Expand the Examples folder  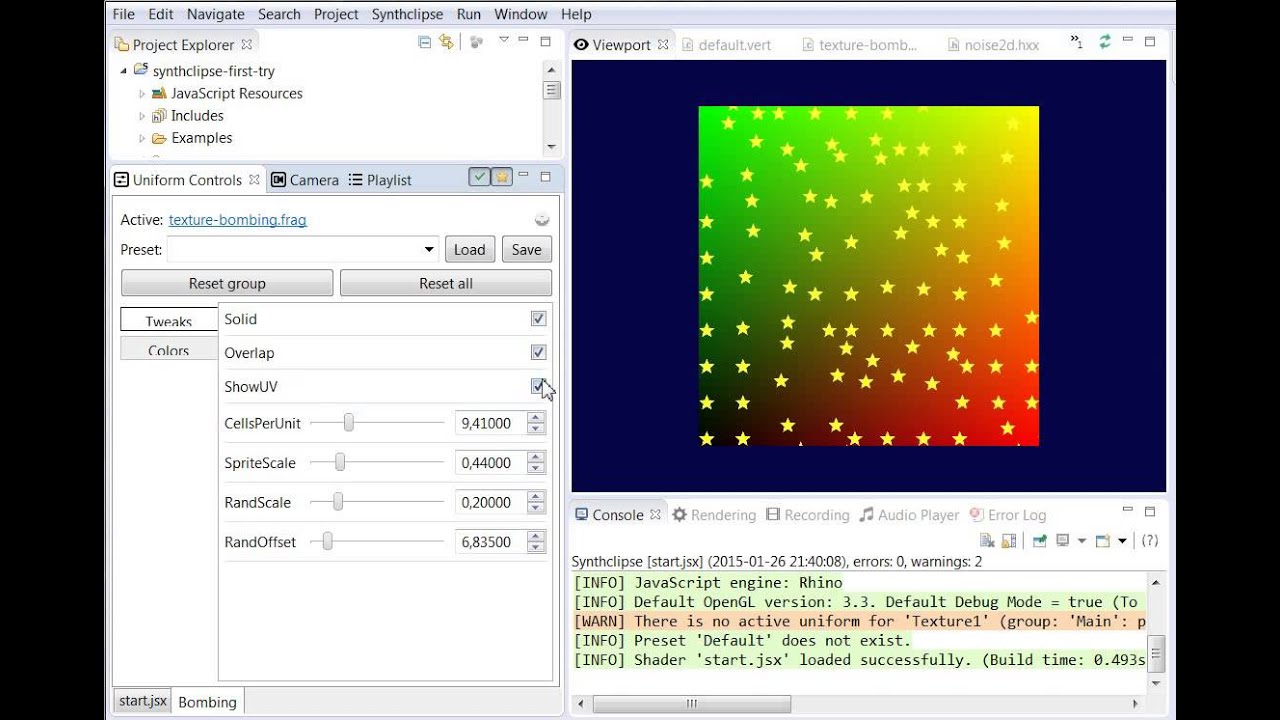coord(142,139)
